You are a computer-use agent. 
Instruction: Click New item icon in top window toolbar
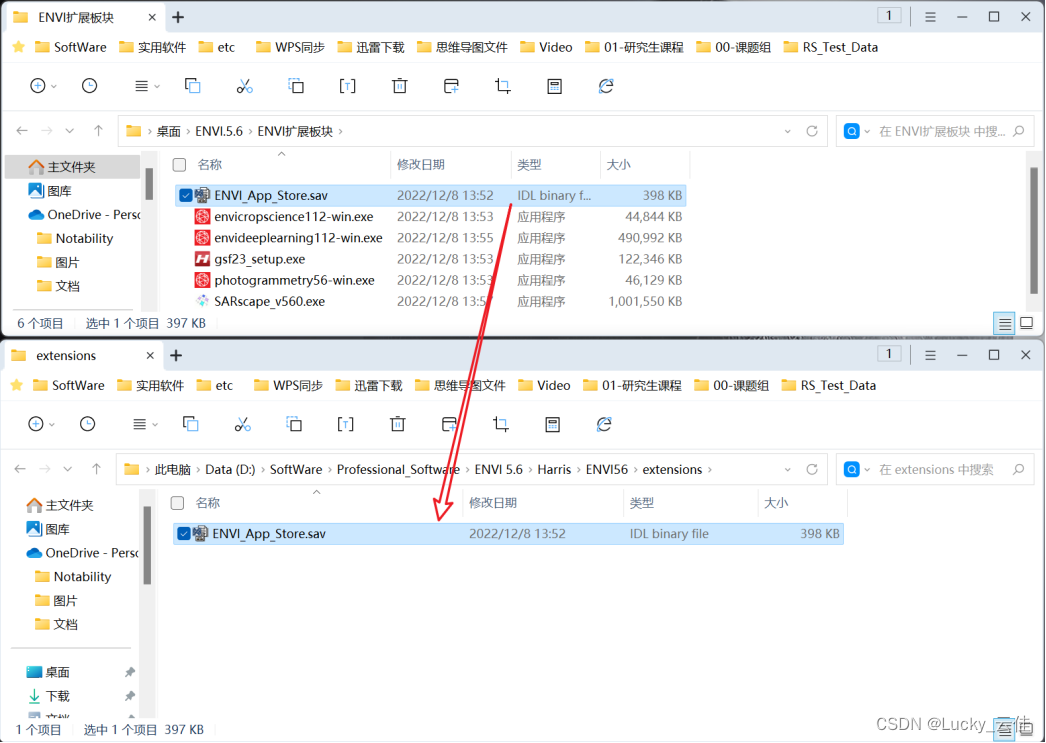tap(38, 86)
